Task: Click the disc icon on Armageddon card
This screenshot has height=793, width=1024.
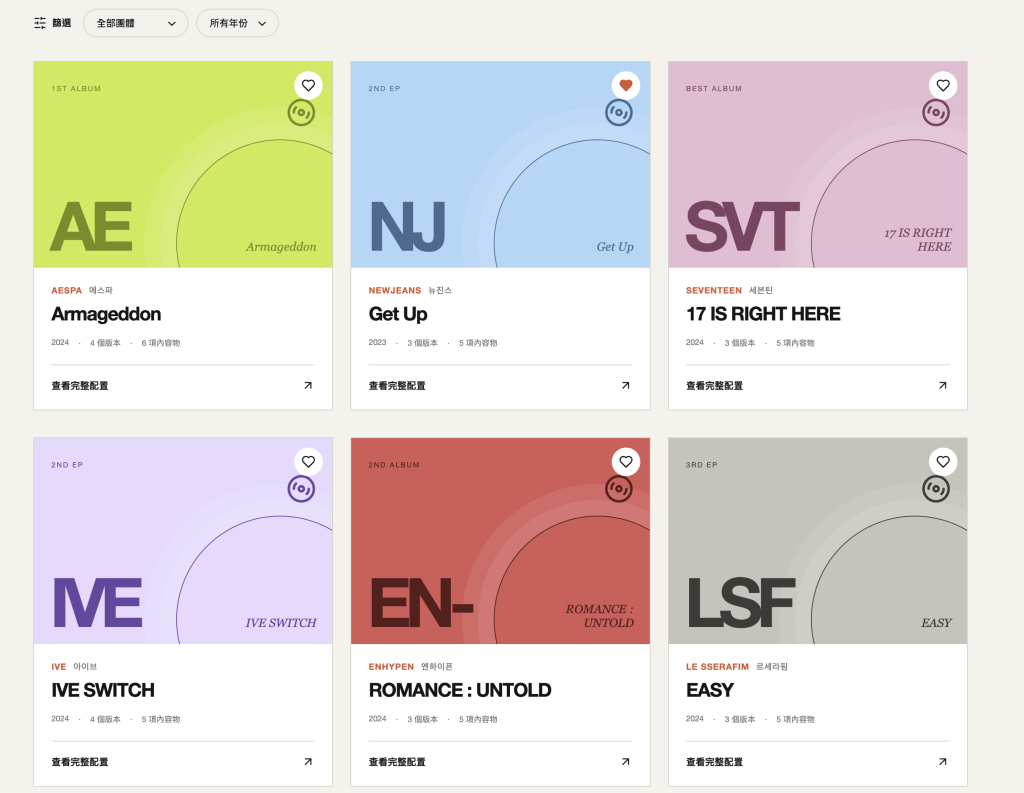Action: tap(301, 112)
